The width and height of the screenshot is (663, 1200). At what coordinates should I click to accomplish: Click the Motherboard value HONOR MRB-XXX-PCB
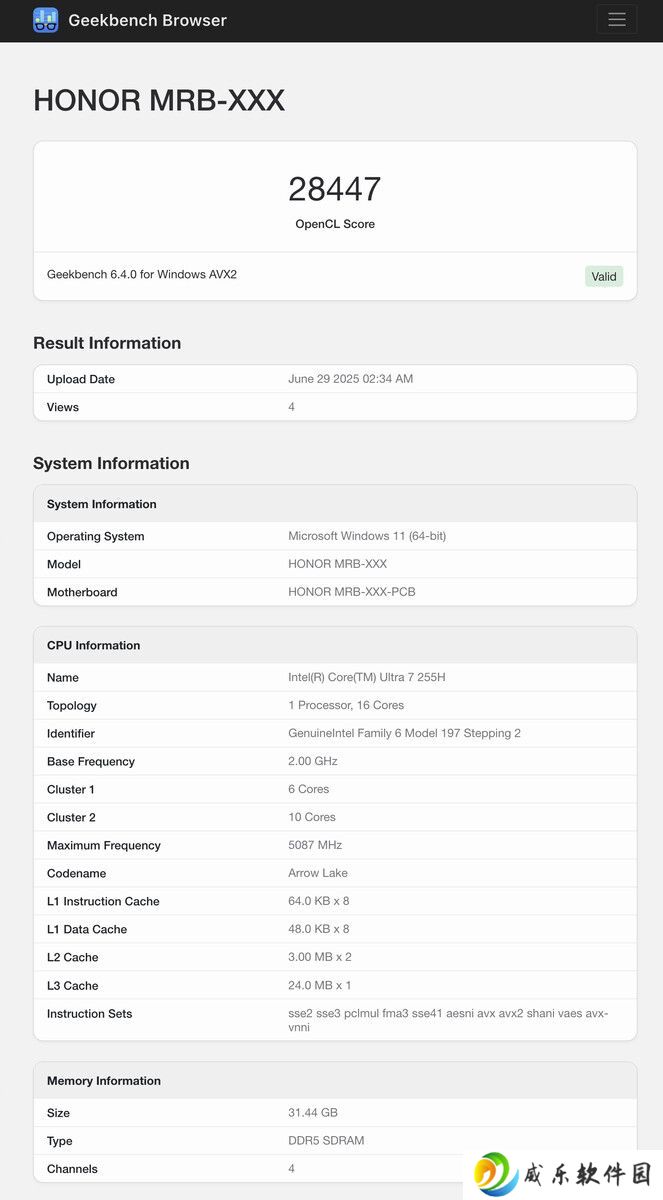click(x=352, y=592)
